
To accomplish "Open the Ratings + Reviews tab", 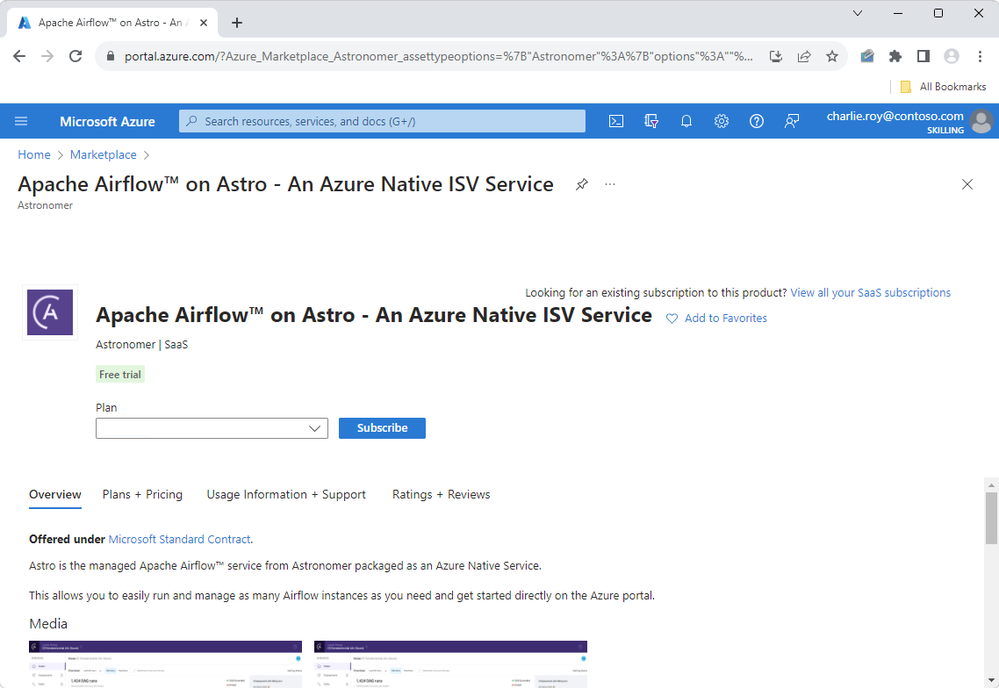I will click(x=441, y=494).
